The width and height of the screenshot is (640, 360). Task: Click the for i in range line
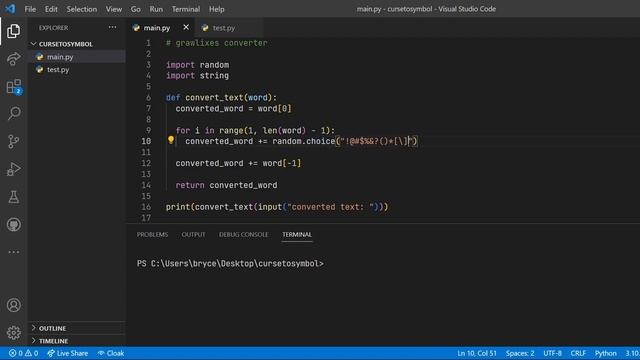pyautogui.click(x=255, y=130)
